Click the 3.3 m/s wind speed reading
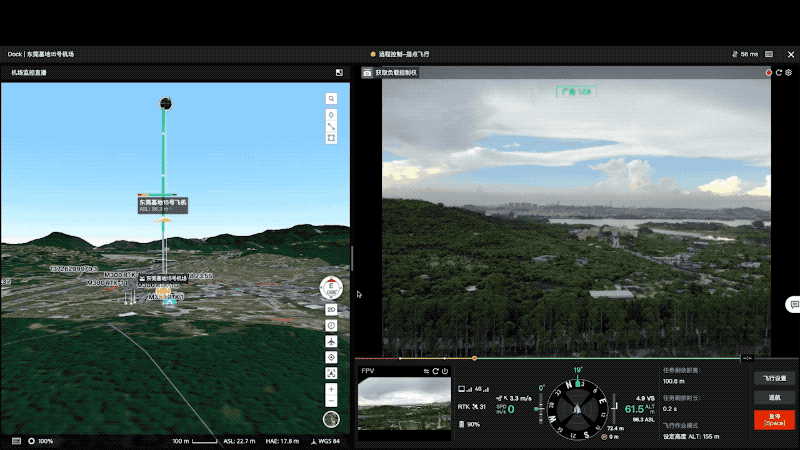The width and height of the screenshot is (800, 450). pyautogui.click(x=514, y=398)
